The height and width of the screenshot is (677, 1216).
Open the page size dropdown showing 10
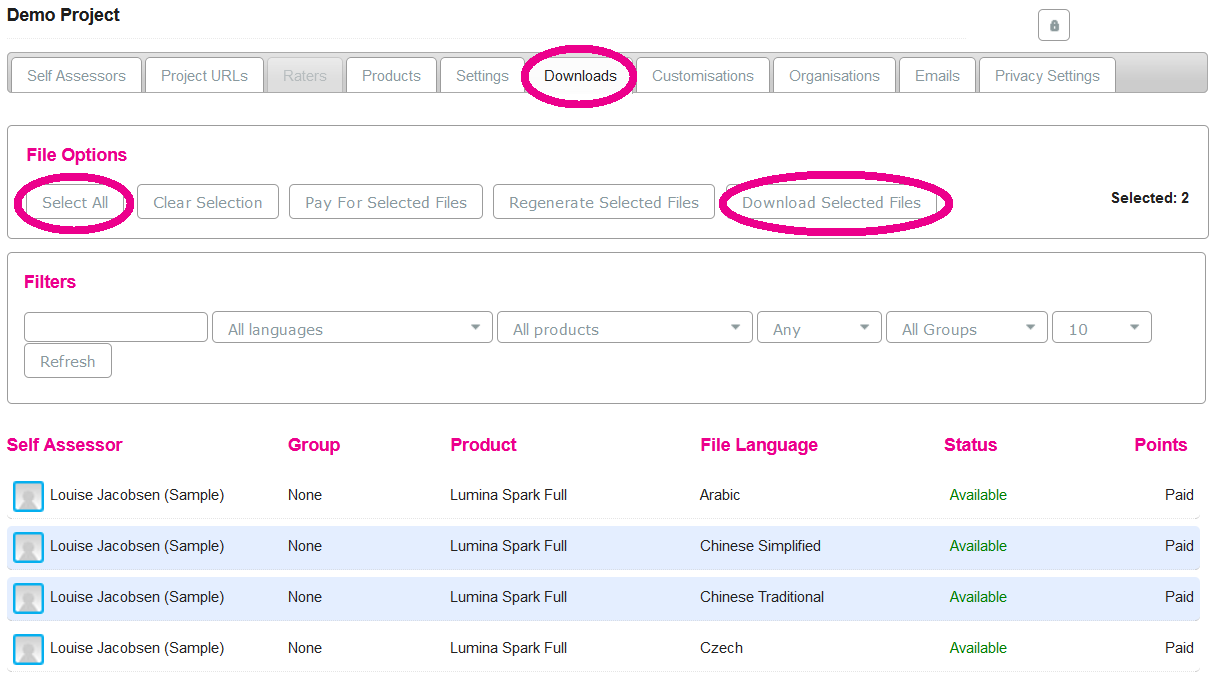pyautogui.click(x=1102, y=328)
